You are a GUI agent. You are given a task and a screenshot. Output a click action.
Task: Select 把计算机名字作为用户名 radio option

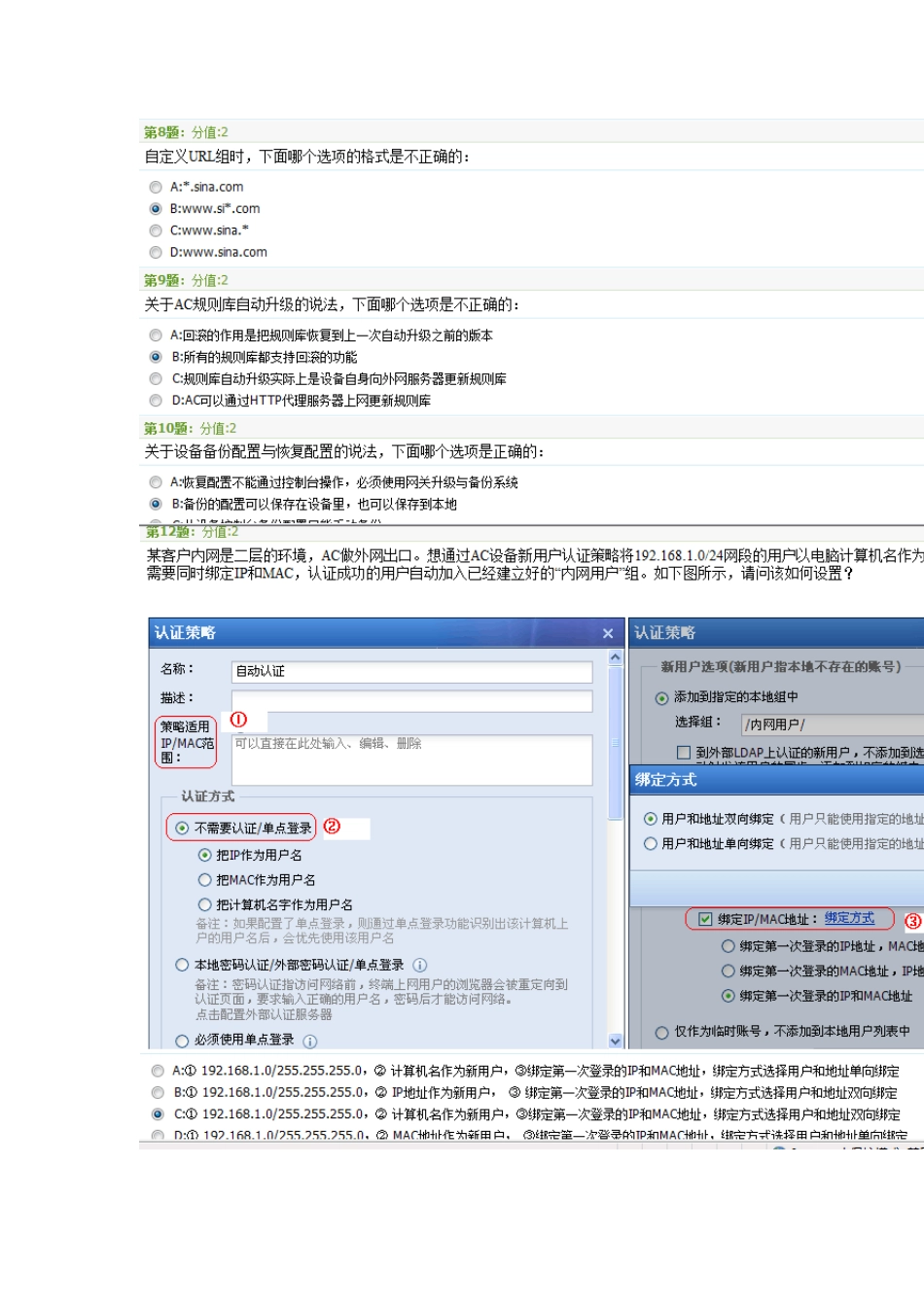[x=205, y=904]
